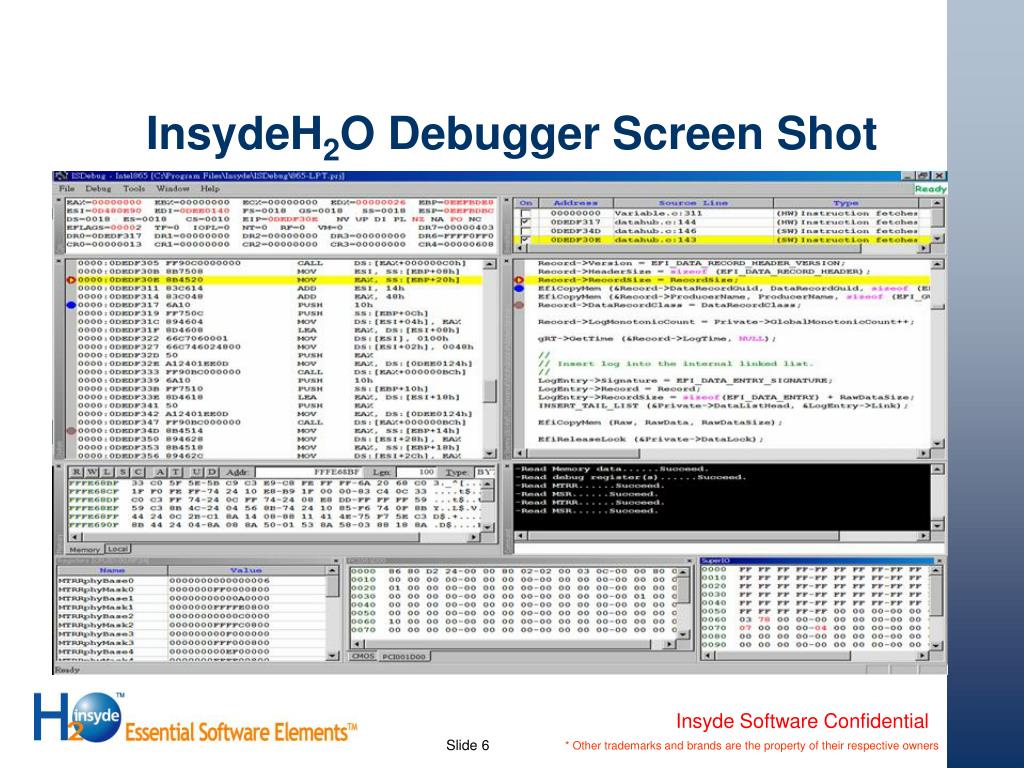This screenshot has height=768, width=1024.
Task: Click the blue breakpoint beside first EfiCopyMem line
Action: click(519, 288)
